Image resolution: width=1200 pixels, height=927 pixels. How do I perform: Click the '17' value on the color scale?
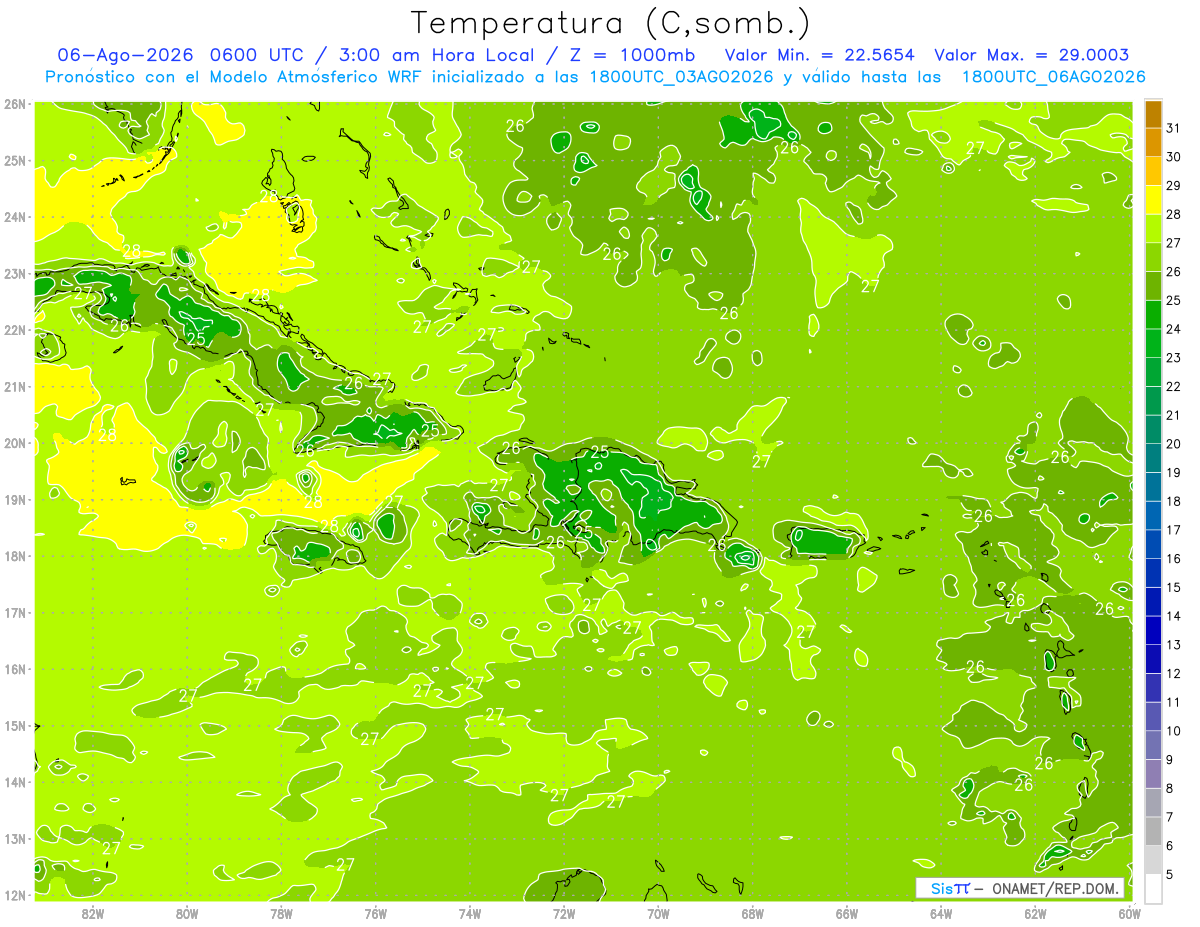1174,530
